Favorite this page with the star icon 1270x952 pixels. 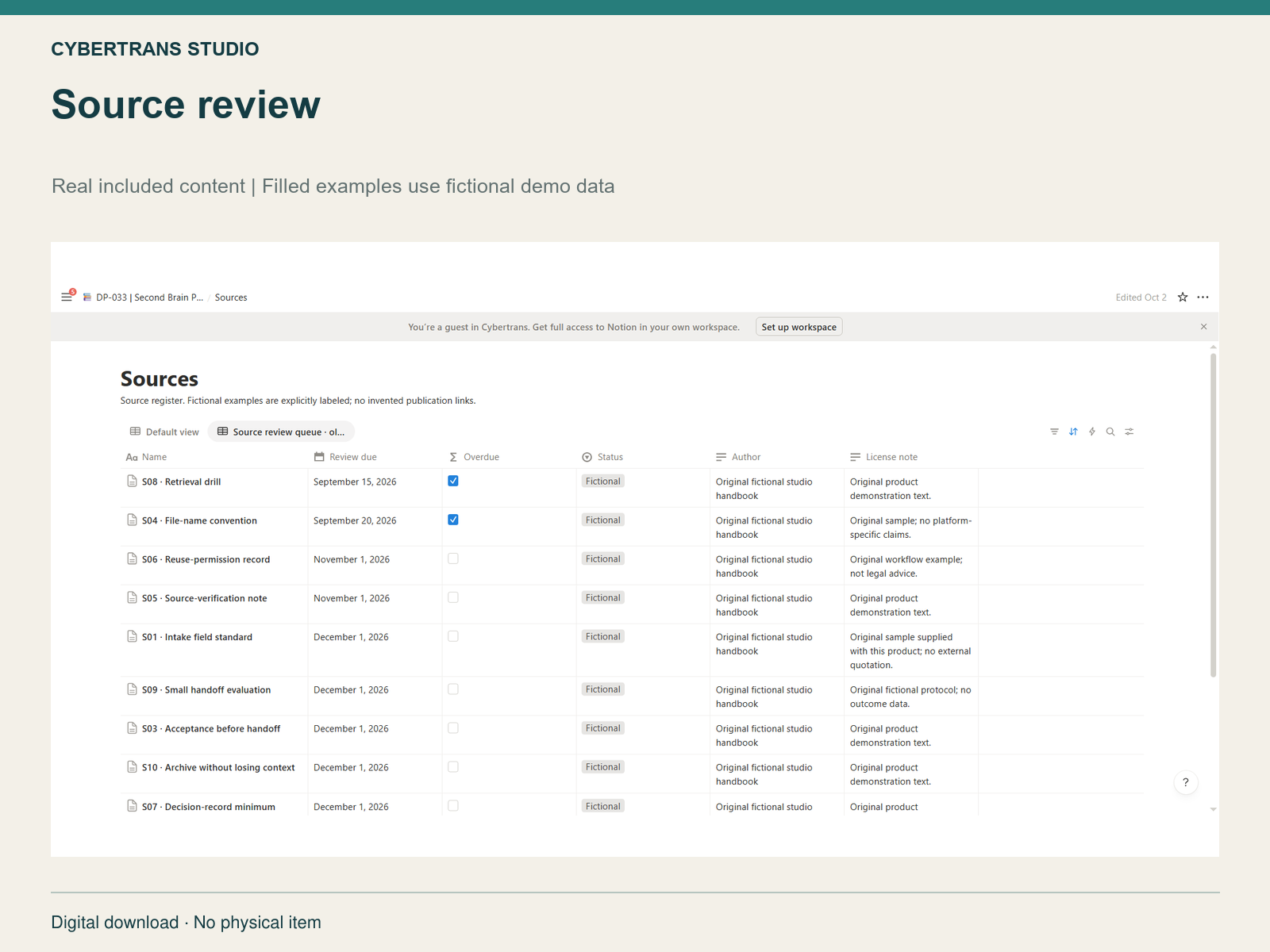point(1183,297)
